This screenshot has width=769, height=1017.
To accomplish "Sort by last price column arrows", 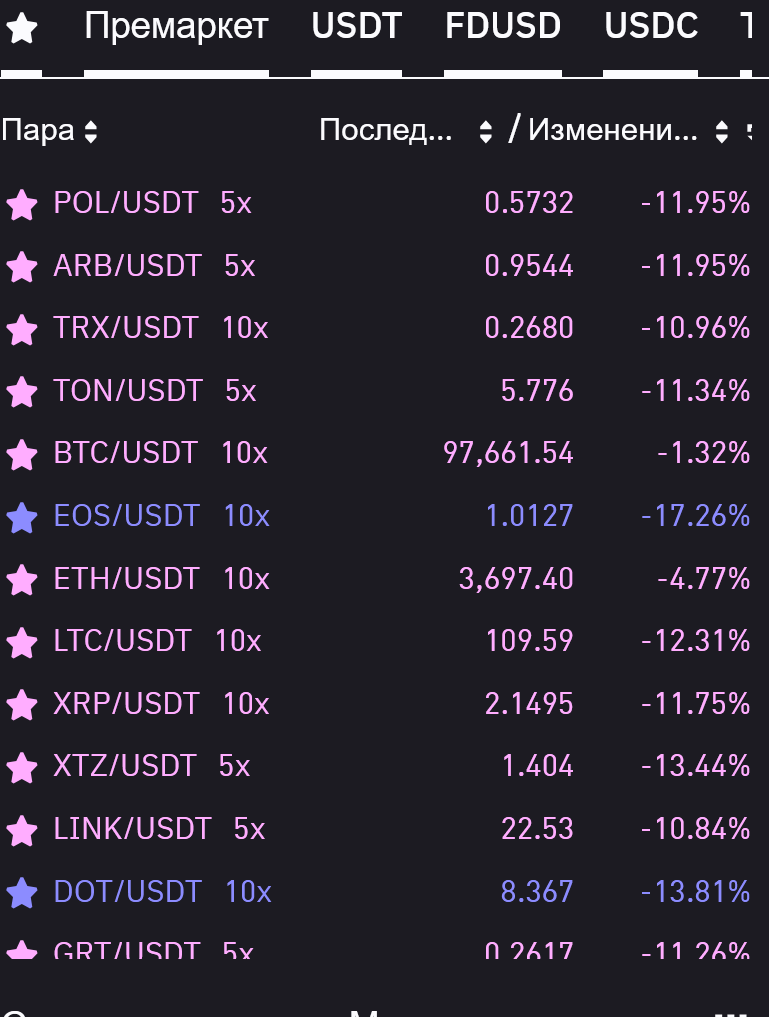I will (x=486, y=131).
